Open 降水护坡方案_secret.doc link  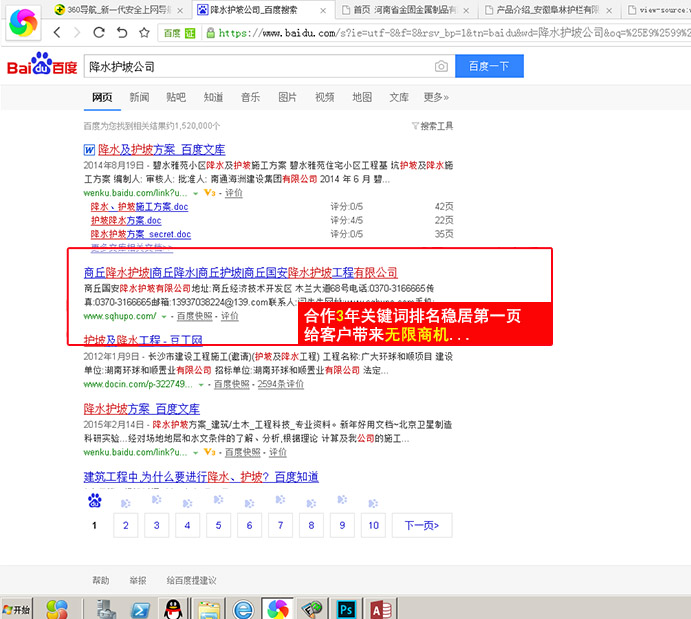click(141, 234)
